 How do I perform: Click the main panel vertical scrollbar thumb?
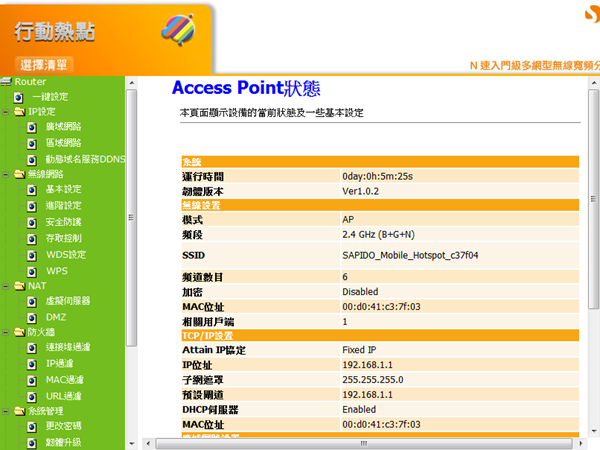click(593, 199)
